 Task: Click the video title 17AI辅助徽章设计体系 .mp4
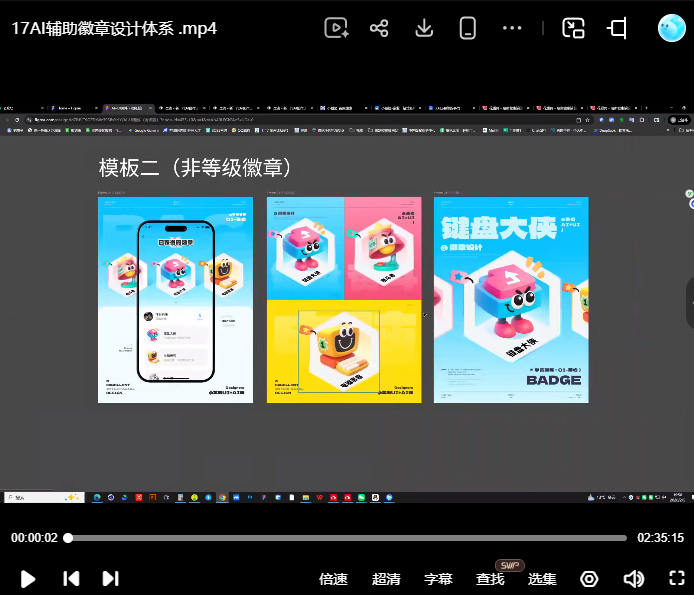[x=114, y=28]
